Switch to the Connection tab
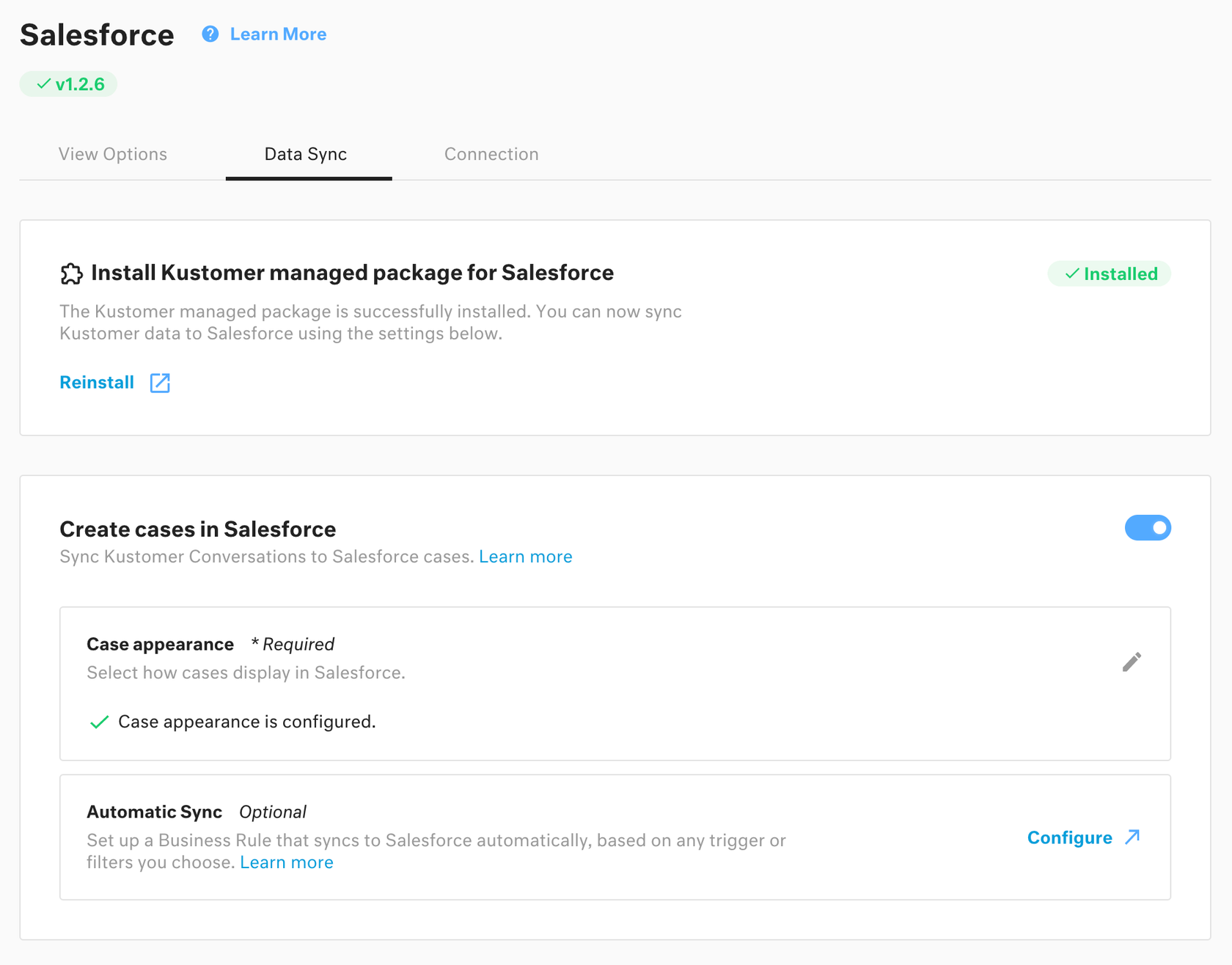This screenshot has height=965, width=1232. pos(491,154)
